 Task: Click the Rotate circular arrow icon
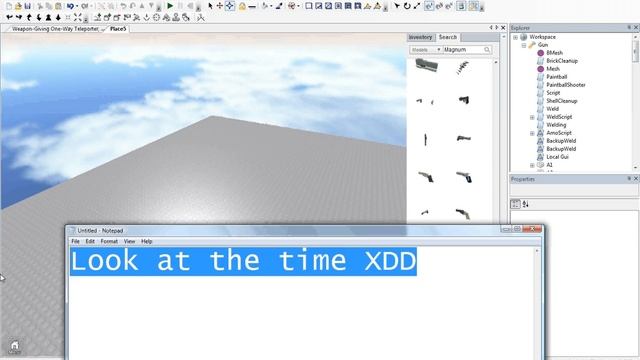pos(407,6)
